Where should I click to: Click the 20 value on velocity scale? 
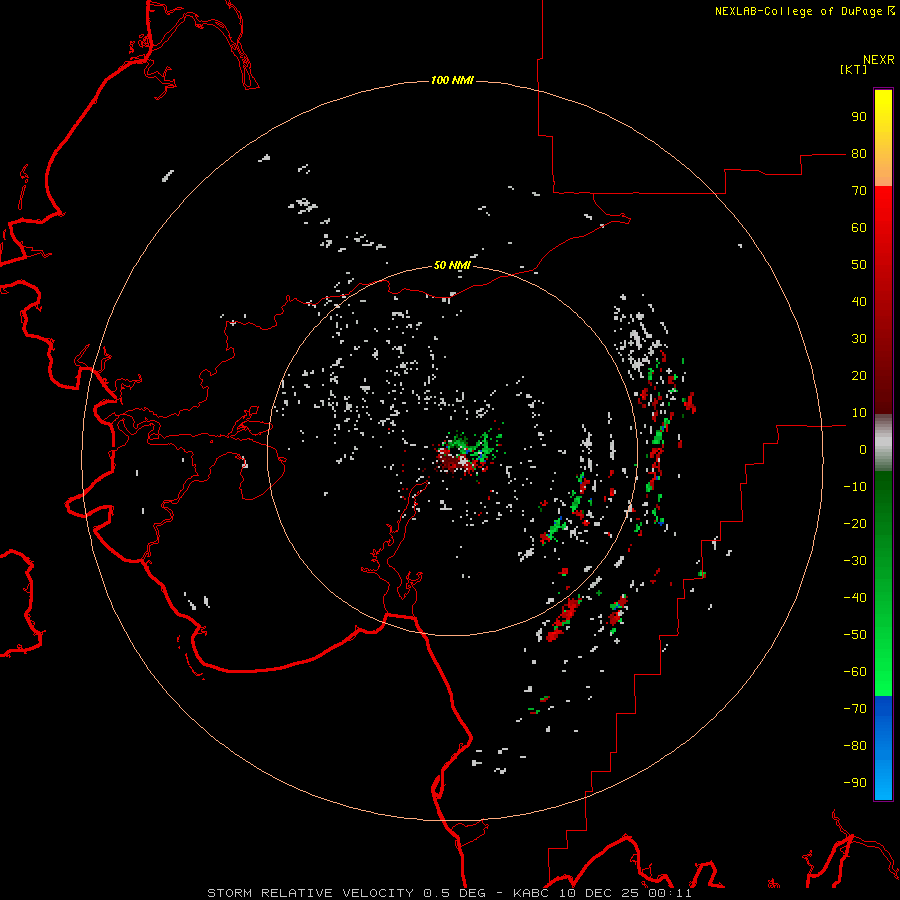click(x=859, y=376)
